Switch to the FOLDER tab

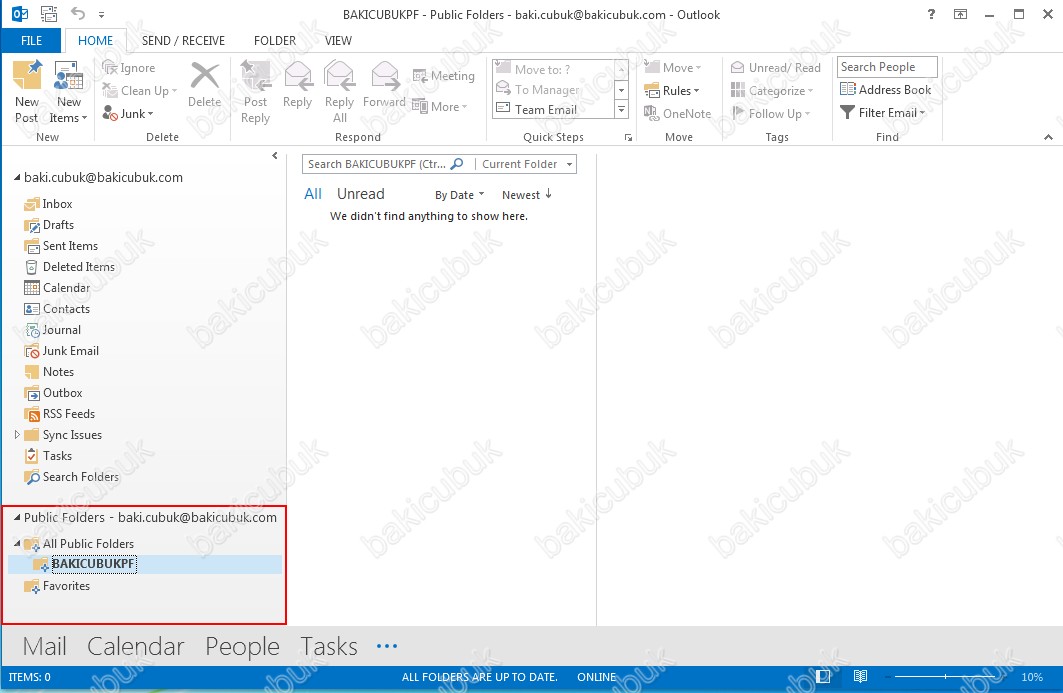click(x=275, y=41)
